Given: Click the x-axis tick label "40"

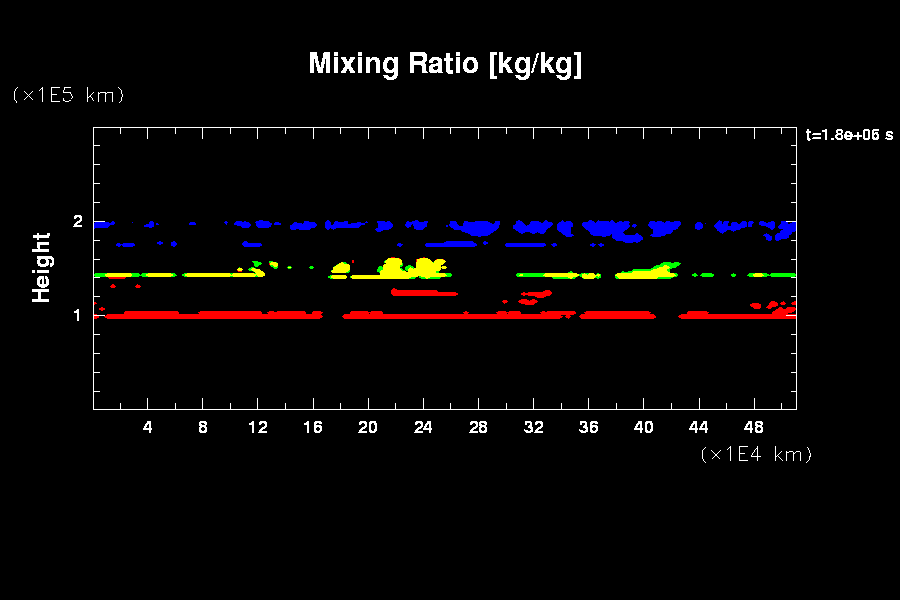Looking at the screenshot, I should tap(643, 428).
